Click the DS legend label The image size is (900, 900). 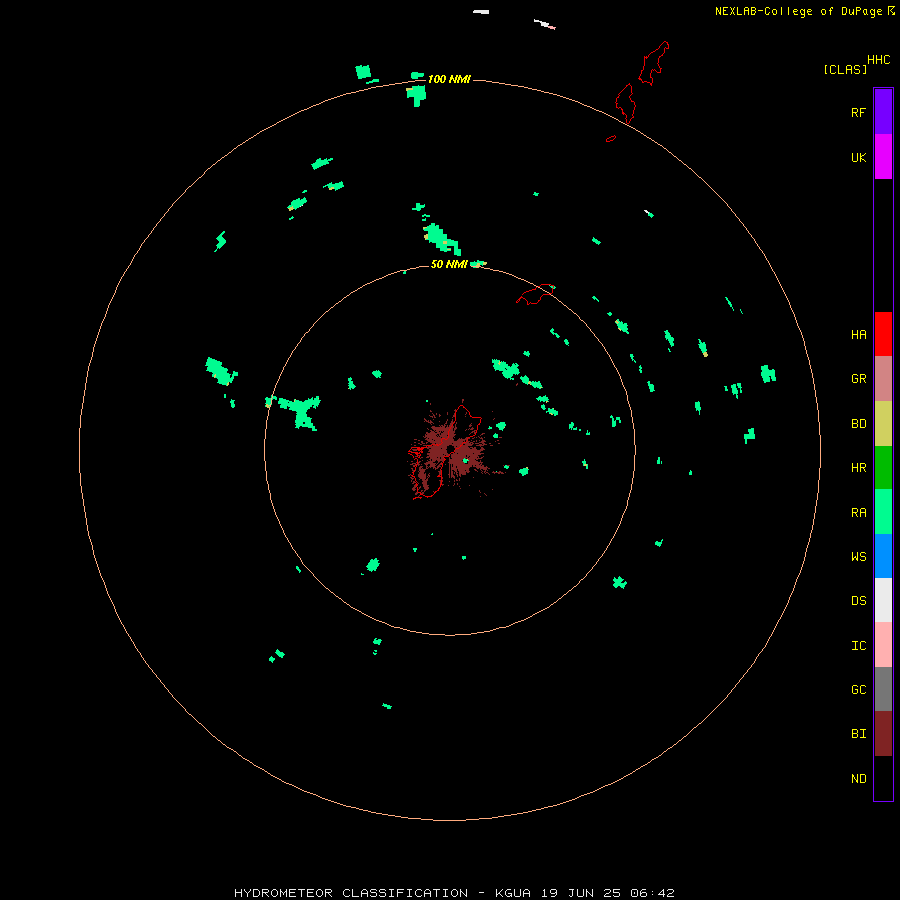point(858,600)
